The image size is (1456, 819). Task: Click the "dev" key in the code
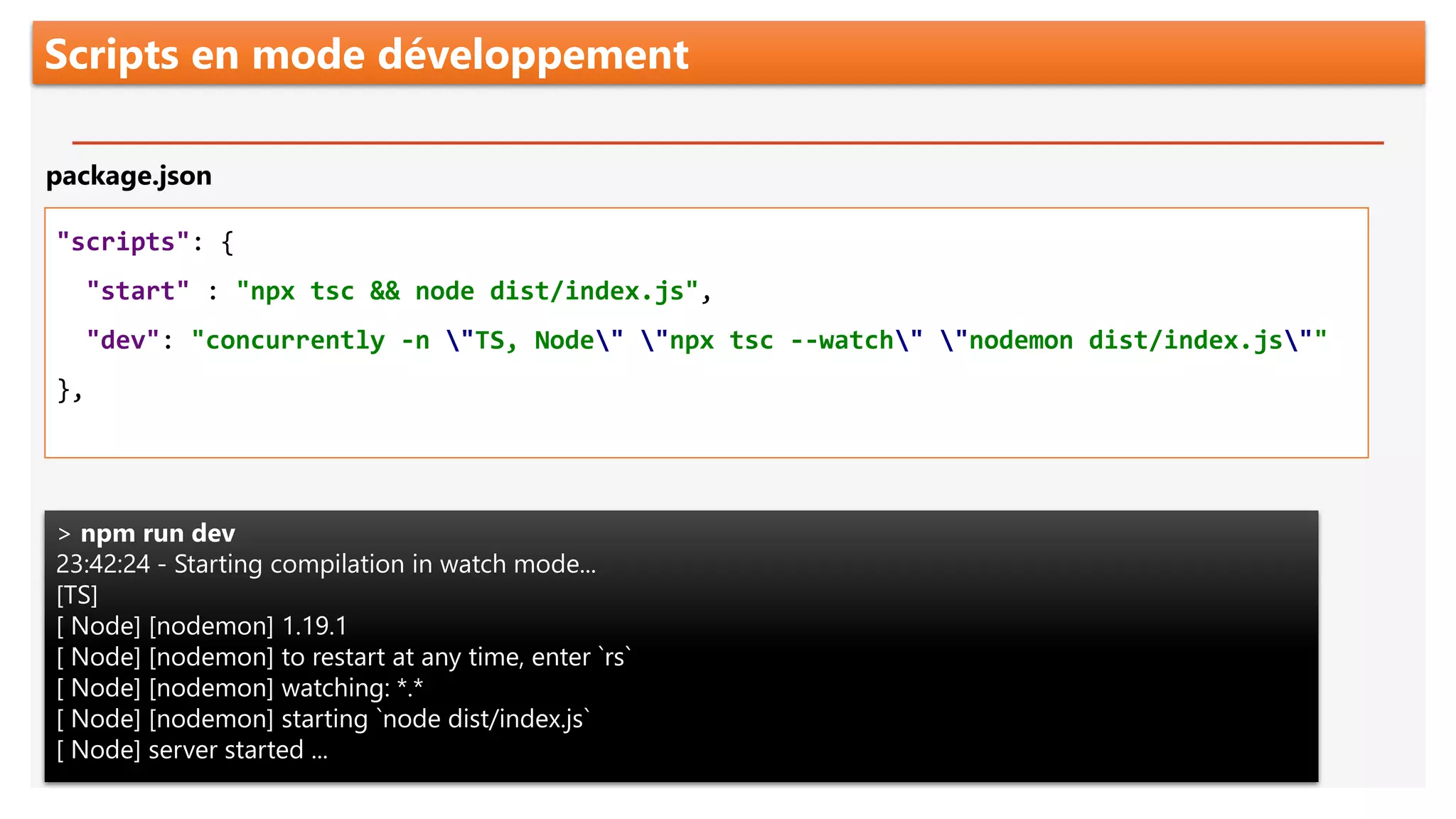pos(122,340)
